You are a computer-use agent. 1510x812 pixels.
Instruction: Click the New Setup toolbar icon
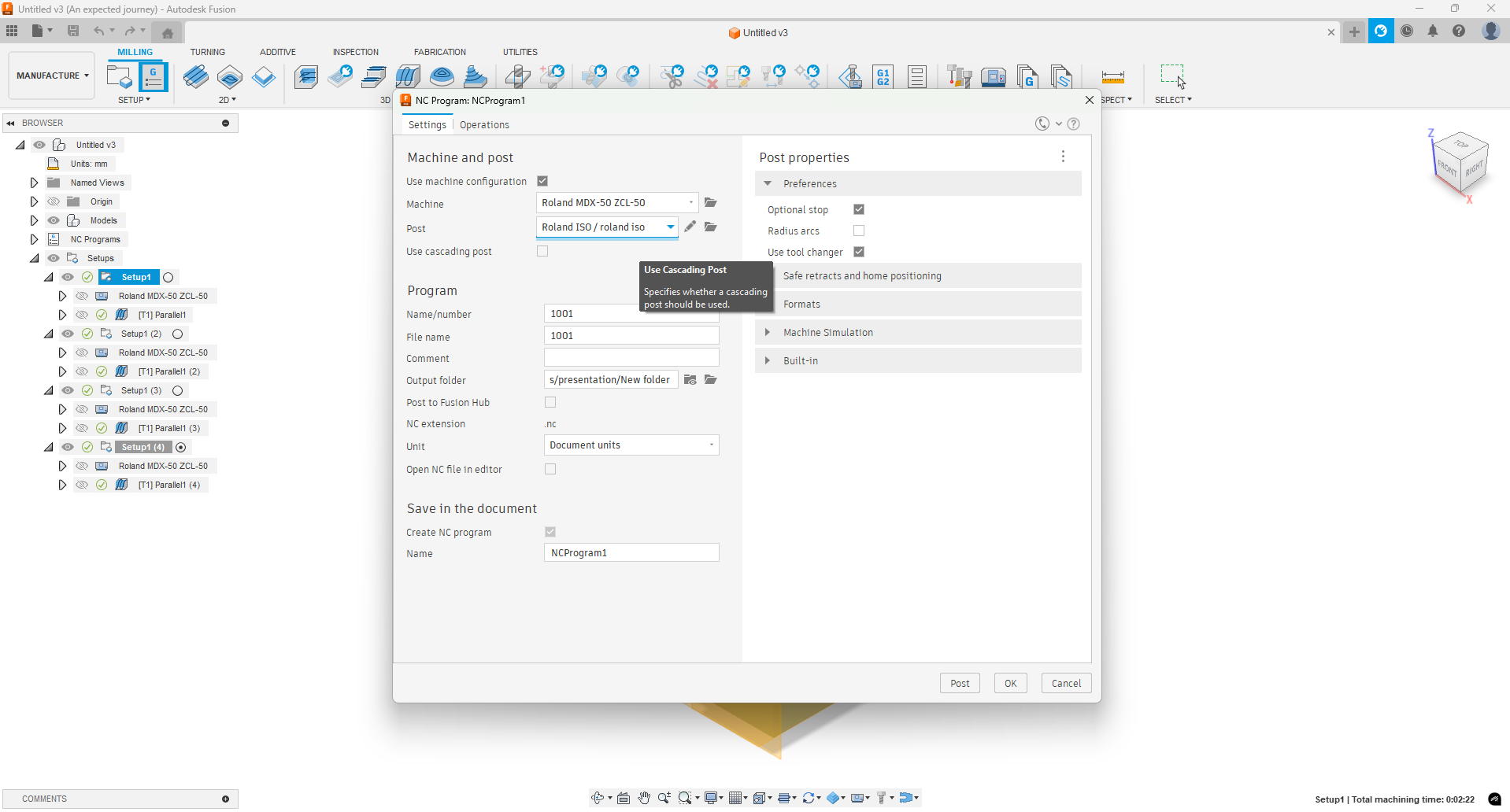click(120, 77)
